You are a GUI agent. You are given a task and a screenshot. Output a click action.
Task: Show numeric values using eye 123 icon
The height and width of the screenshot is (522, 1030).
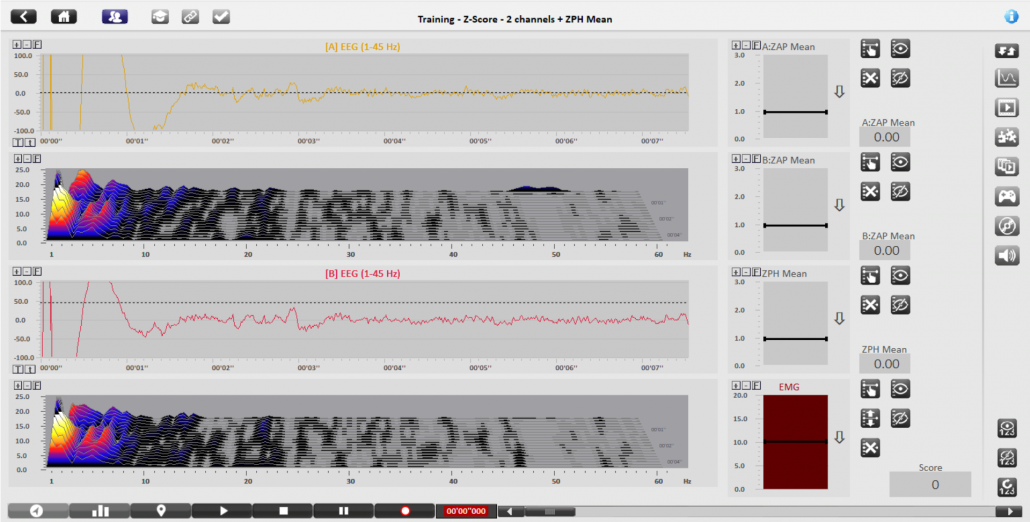(1007, 428)
